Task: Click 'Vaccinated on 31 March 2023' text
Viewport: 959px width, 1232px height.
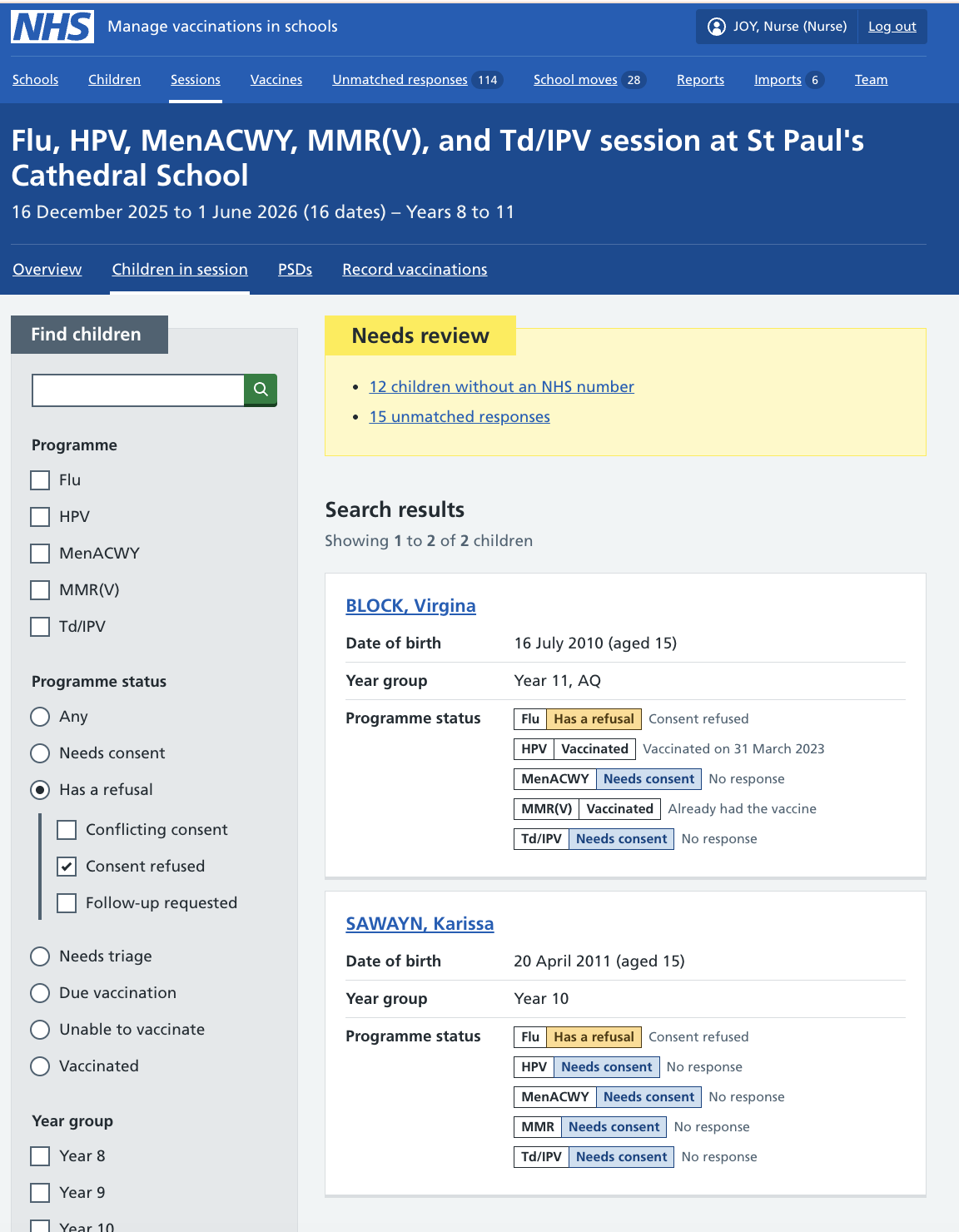Action: click(733, 749)
